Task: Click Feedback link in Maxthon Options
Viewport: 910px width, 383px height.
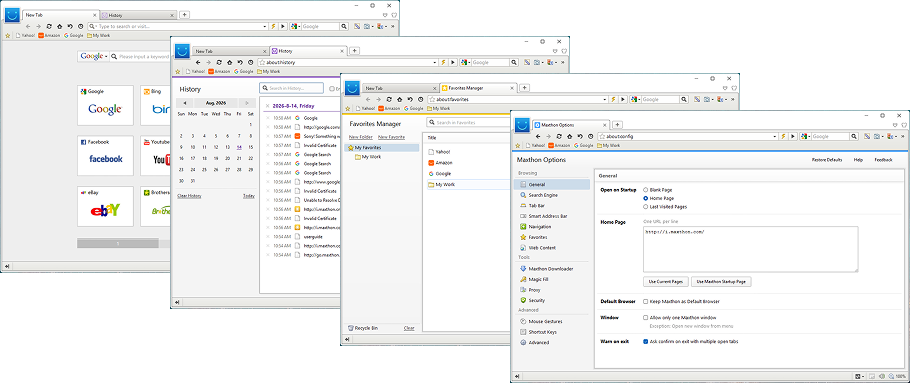Action: coord(883,160)
